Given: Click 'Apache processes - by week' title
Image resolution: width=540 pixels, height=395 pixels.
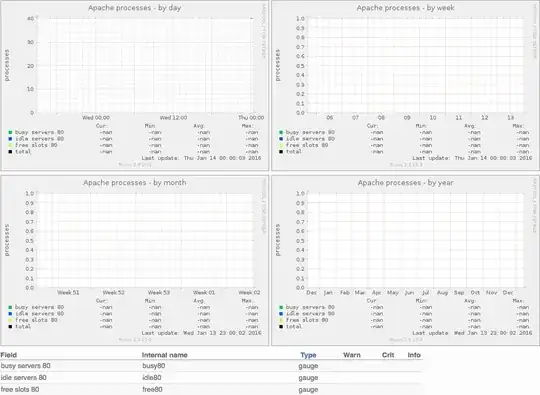Looking at the screenshot, I should click(405, 8).
